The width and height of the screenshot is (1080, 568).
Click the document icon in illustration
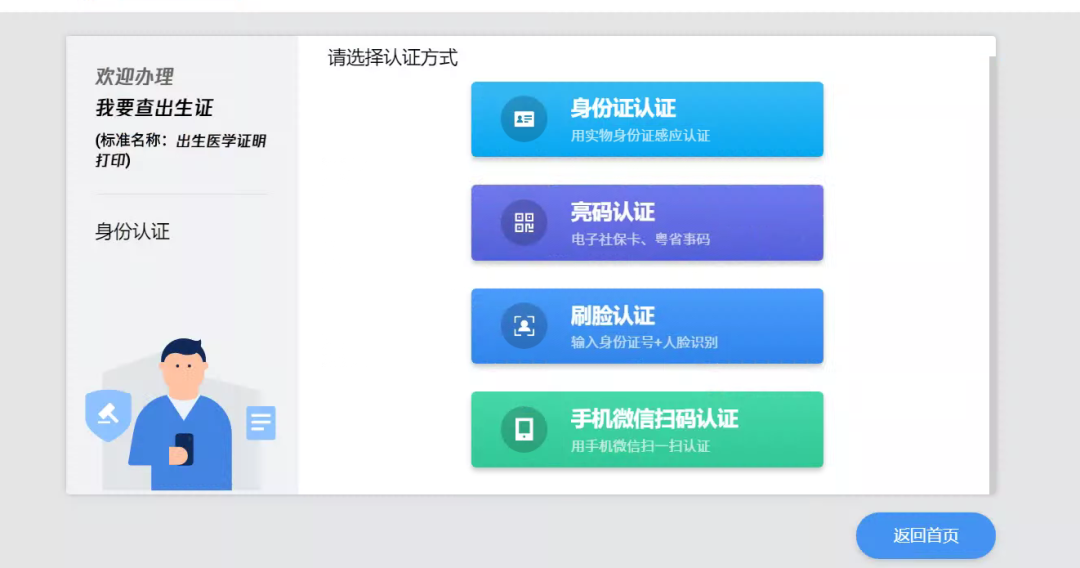pos(261,423)
